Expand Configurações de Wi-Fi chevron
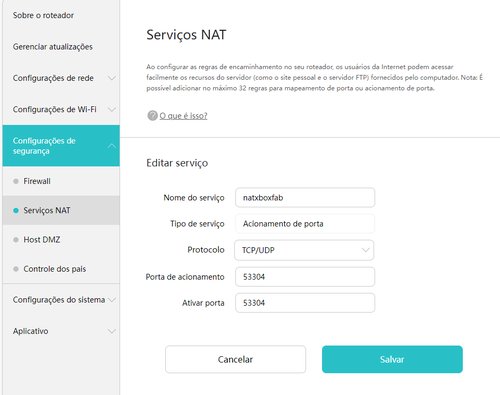Screen dimensions: 500x395 point(112,110)
